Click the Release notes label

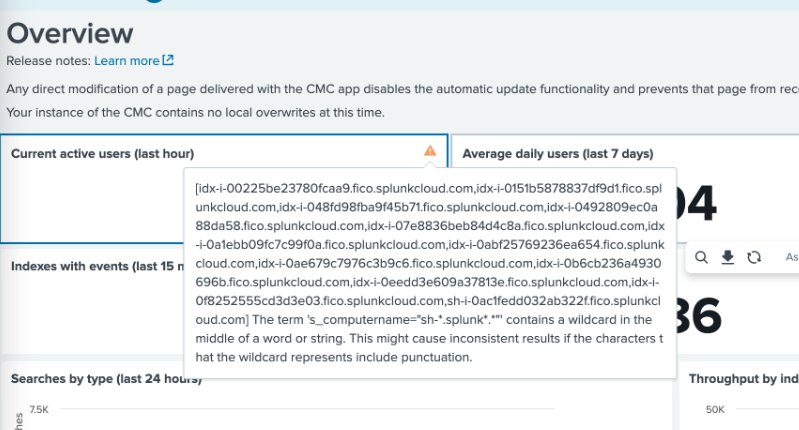[47, 61]
